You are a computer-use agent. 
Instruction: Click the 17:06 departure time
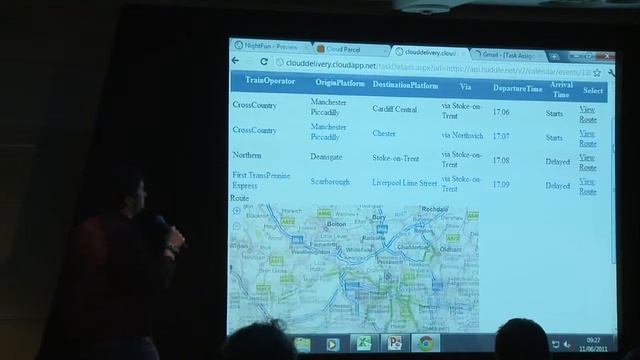[x=501, y=112]
